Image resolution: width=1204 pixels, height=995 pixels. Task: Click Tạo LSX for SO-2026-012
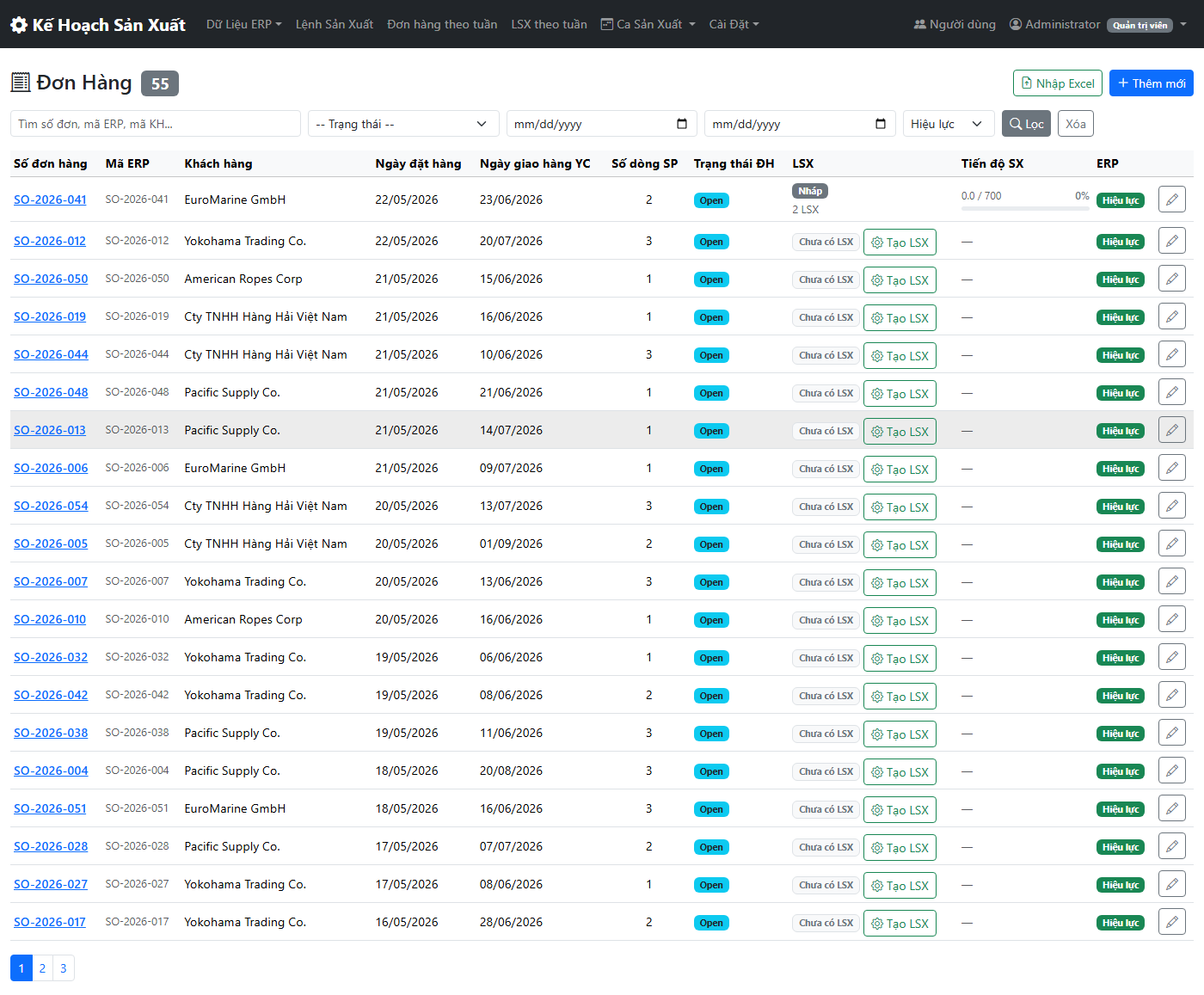point(900,243)
